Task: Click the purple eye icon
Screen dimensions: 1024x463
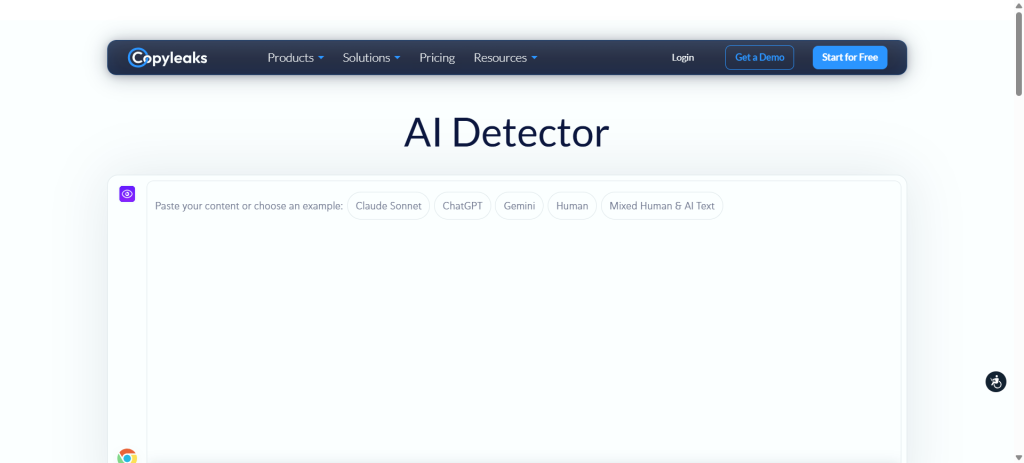Action: (x=127, y=194)
